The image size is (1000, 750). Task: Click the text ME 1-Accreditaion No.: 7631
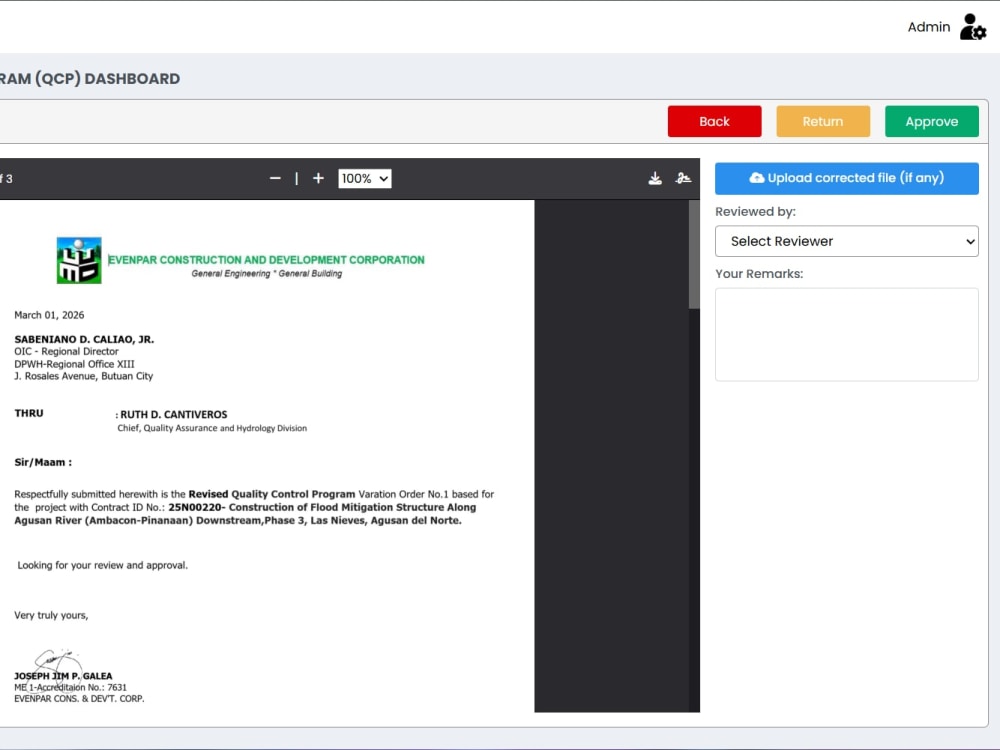[x=70, y=688]
